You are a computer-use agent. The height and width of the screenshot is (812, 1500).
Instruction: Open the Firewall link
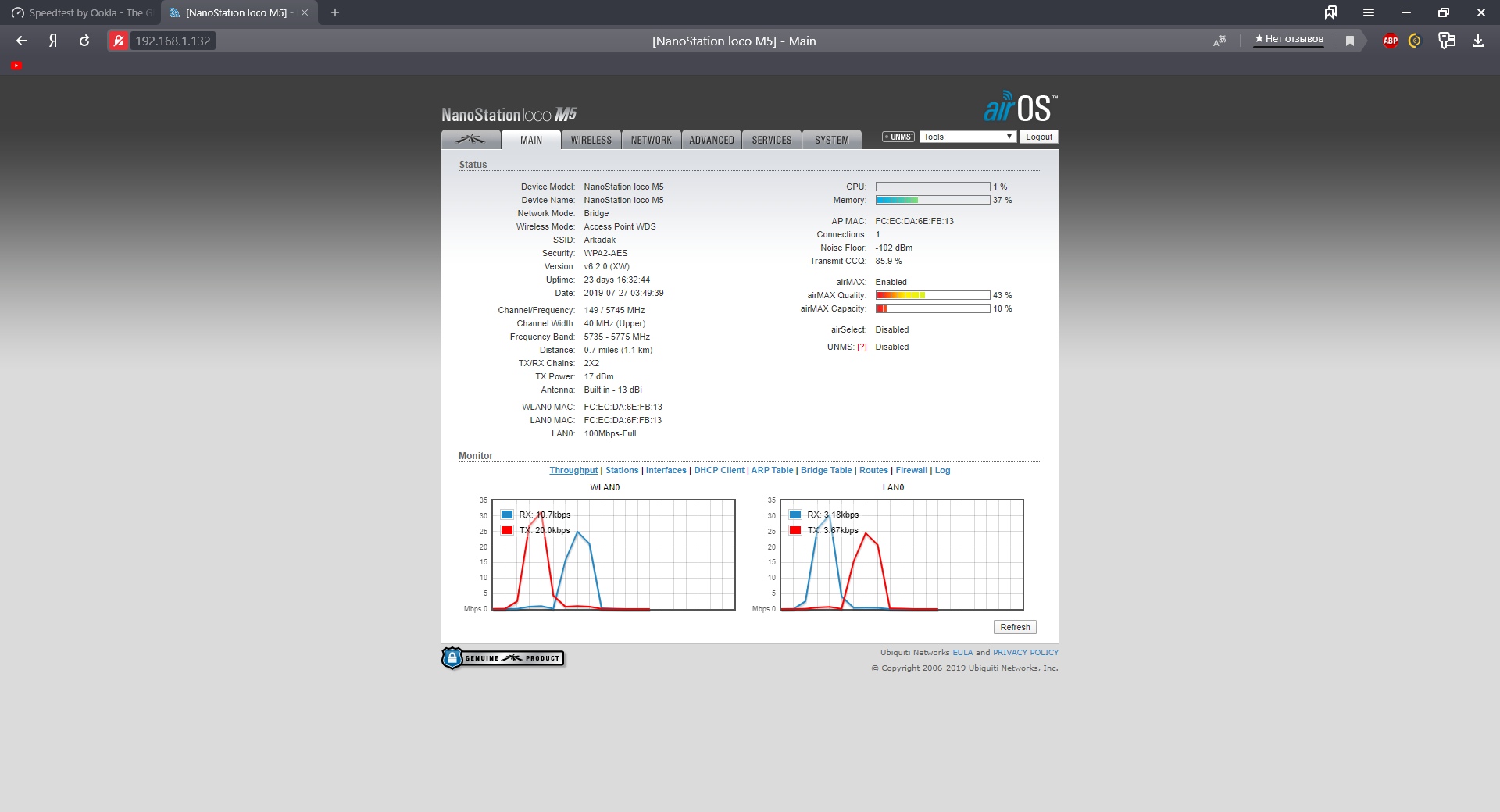[912, 470]
